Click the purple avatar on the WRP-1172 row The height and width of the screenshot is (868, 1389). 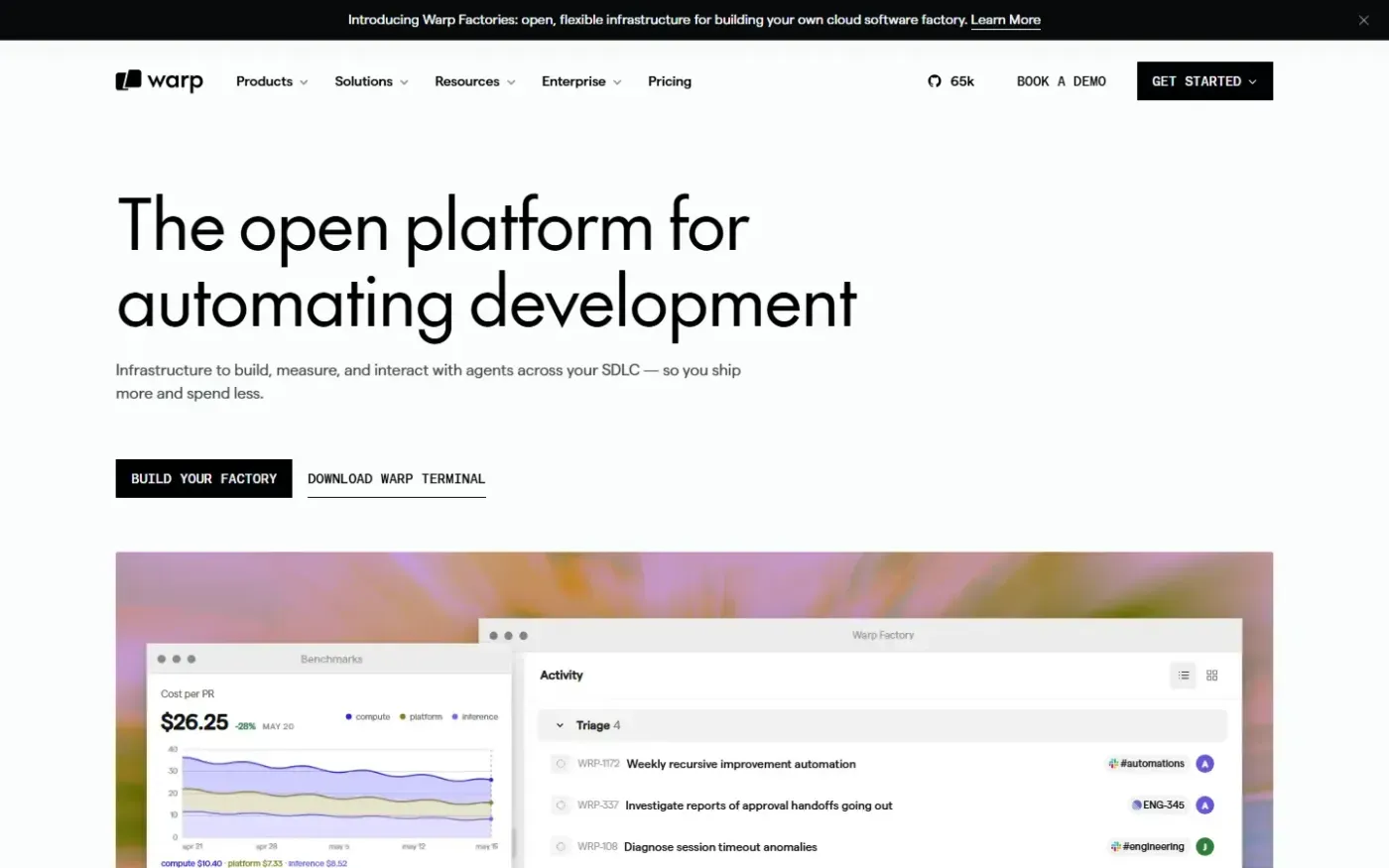(1204, 764)
